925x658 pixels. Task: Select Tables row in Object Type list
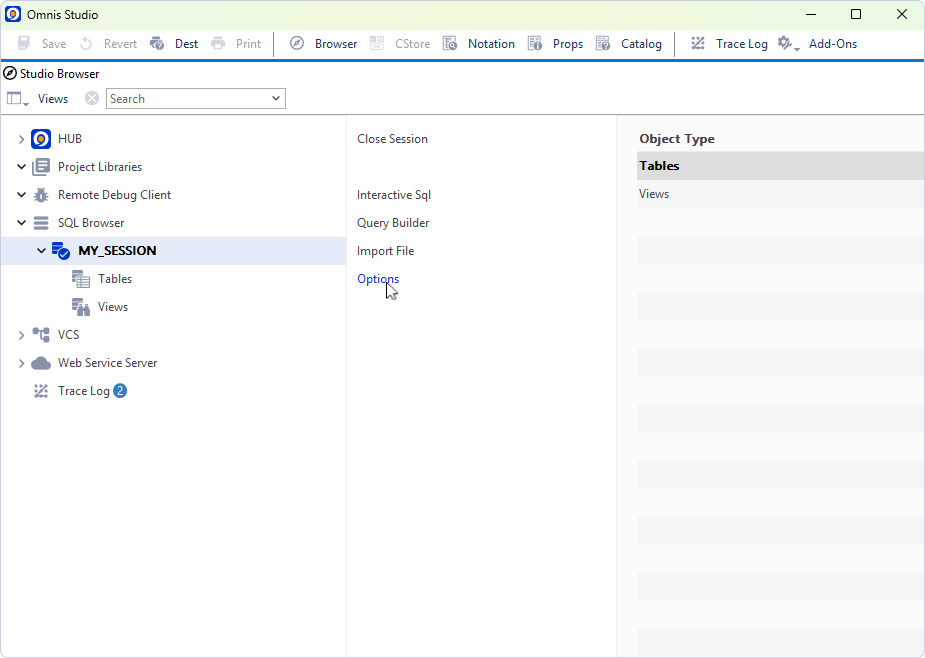(x=780, y=166)
